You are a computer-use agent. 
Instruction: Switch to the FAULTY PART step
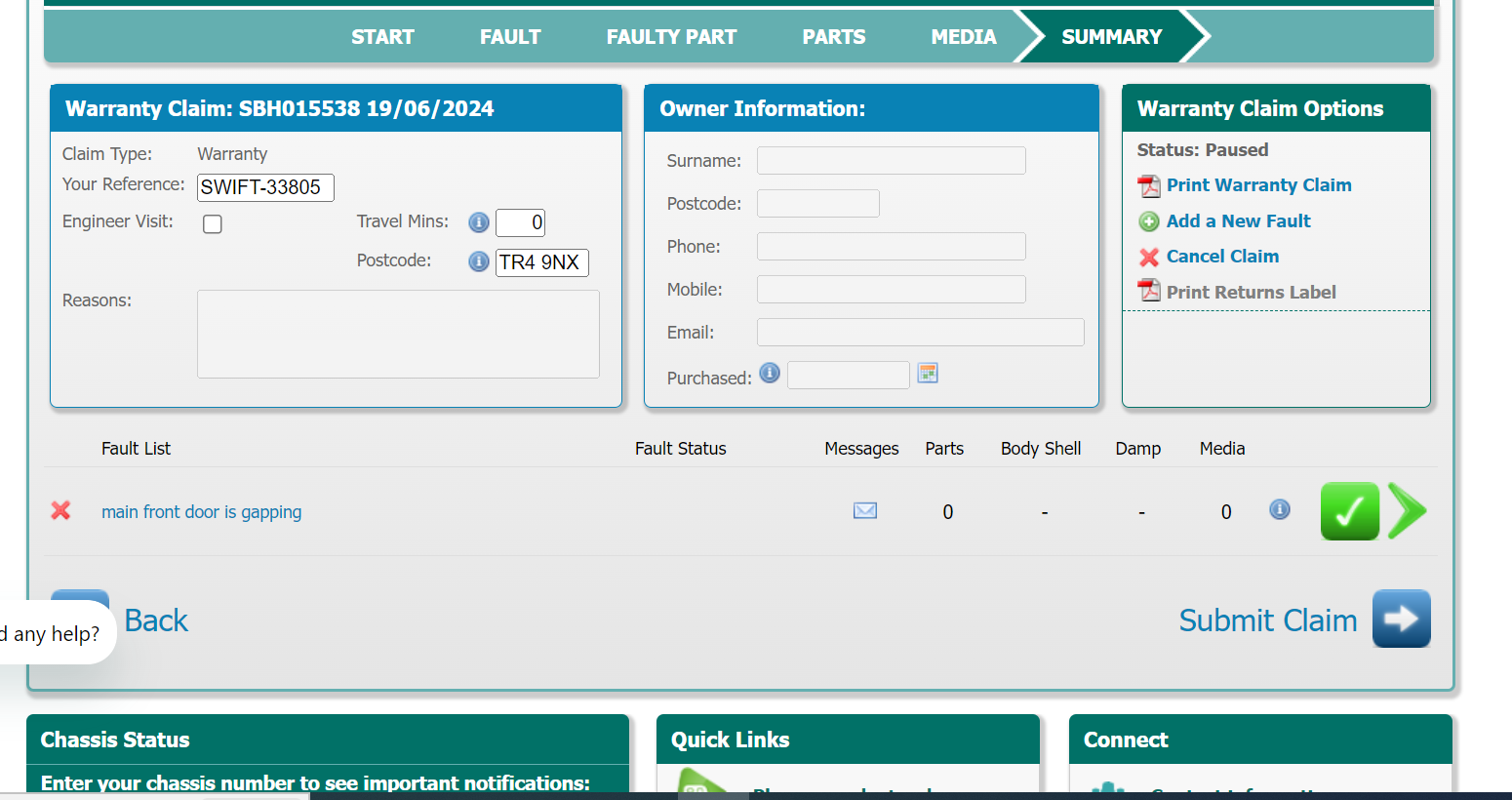[x=671, y=37]
